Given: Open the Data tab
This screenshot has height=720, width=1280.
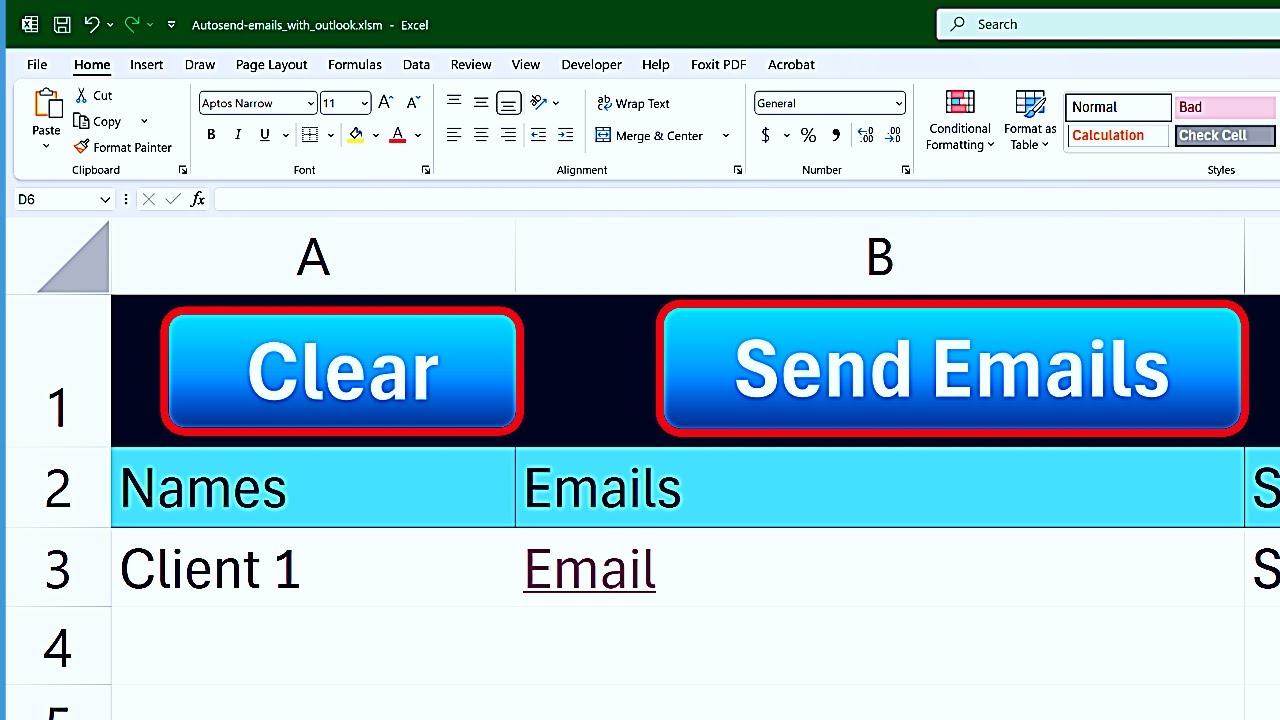Looking at the screenshot, I should coord(416,64).
